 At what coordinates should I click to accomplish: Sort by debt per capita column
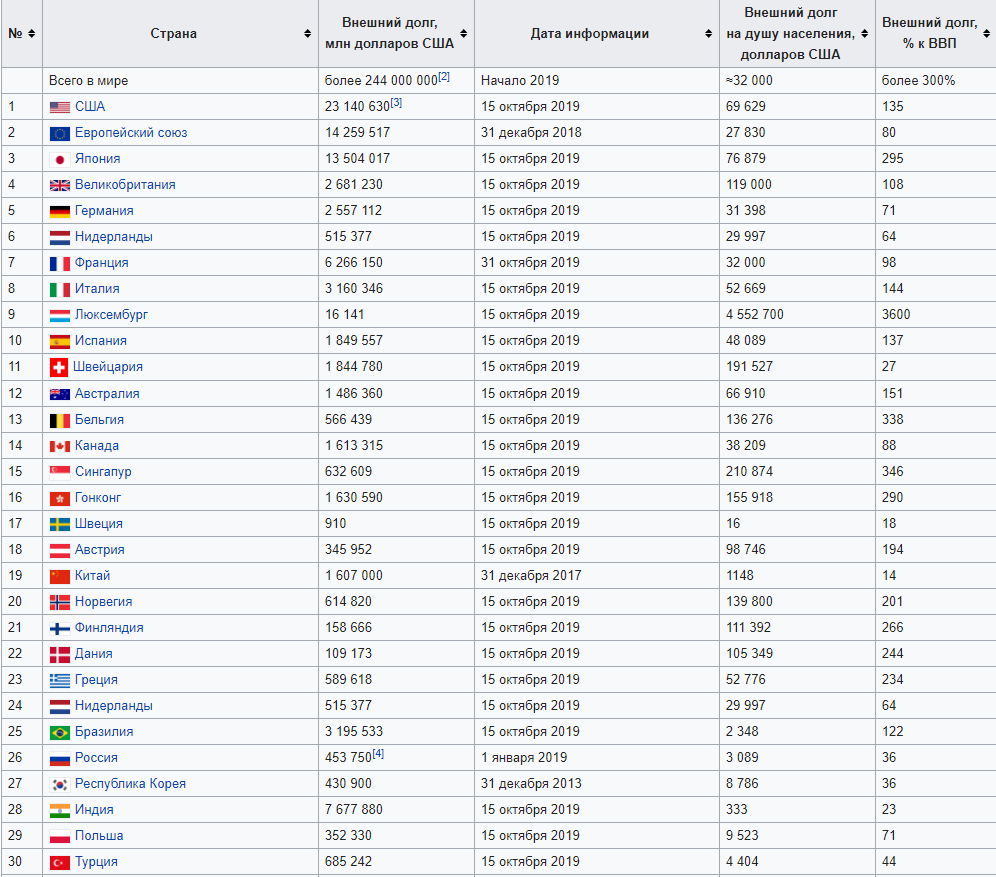coord(865,34)
